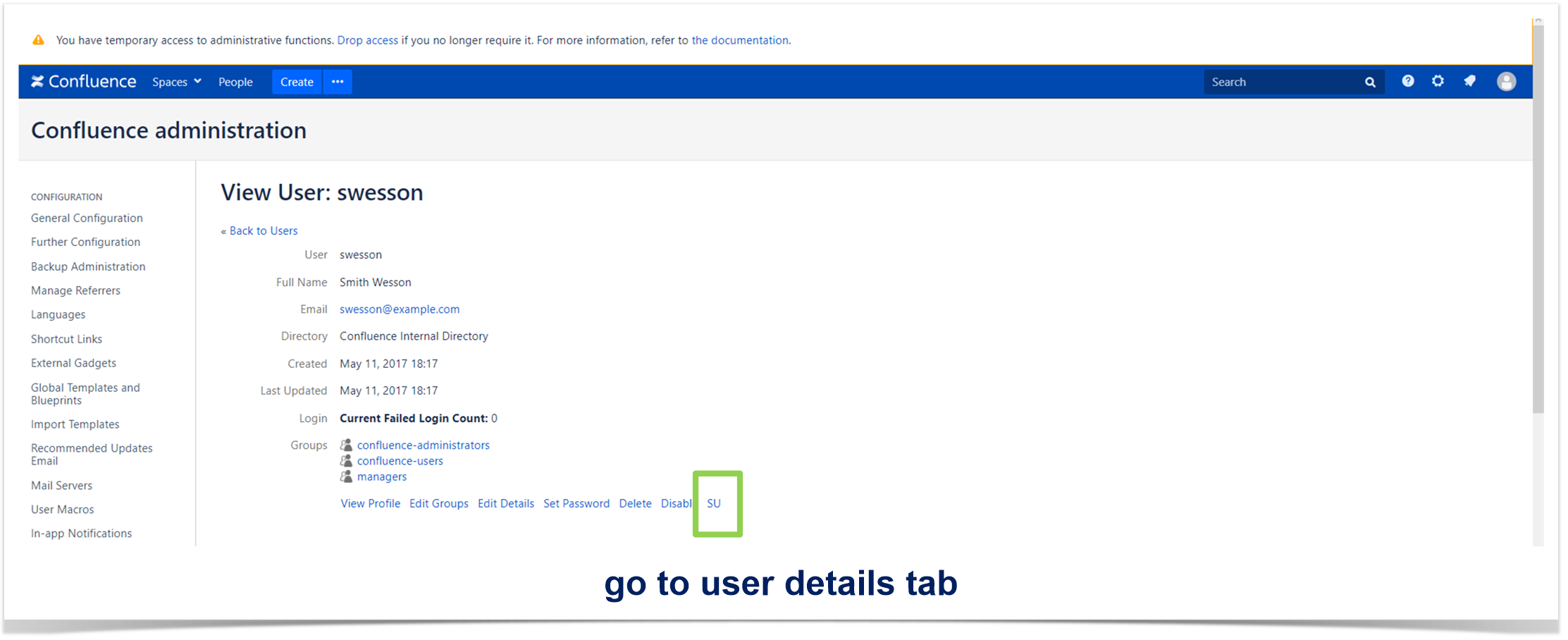Open Shortcut Links in sidebar
This screenshot has height=640, width=1568.
pyautogui.click(x=66, y=339)
